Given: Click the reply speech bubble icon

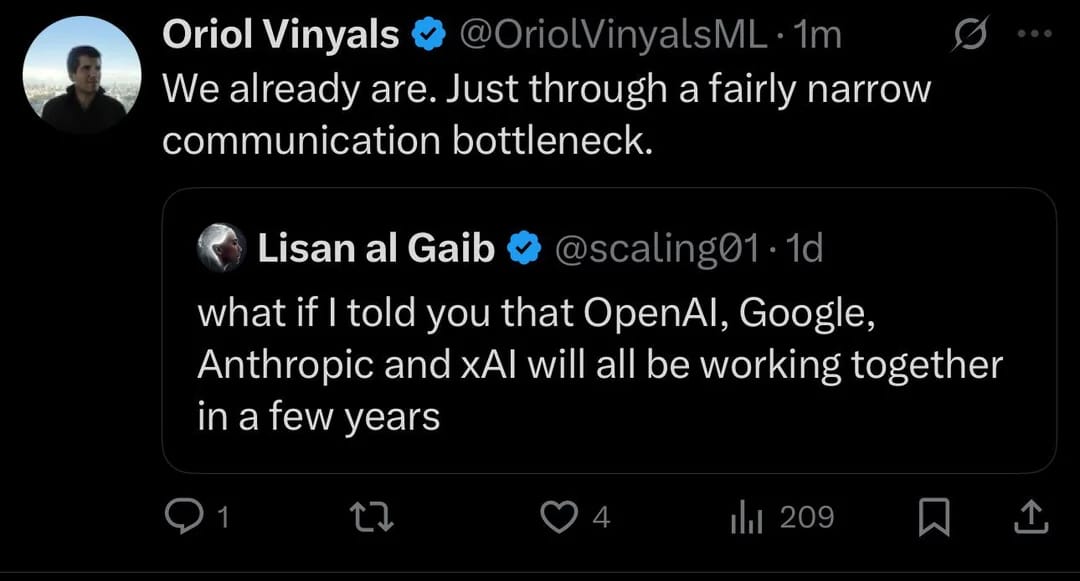Looking at the screenshot, I should [184, 516].
